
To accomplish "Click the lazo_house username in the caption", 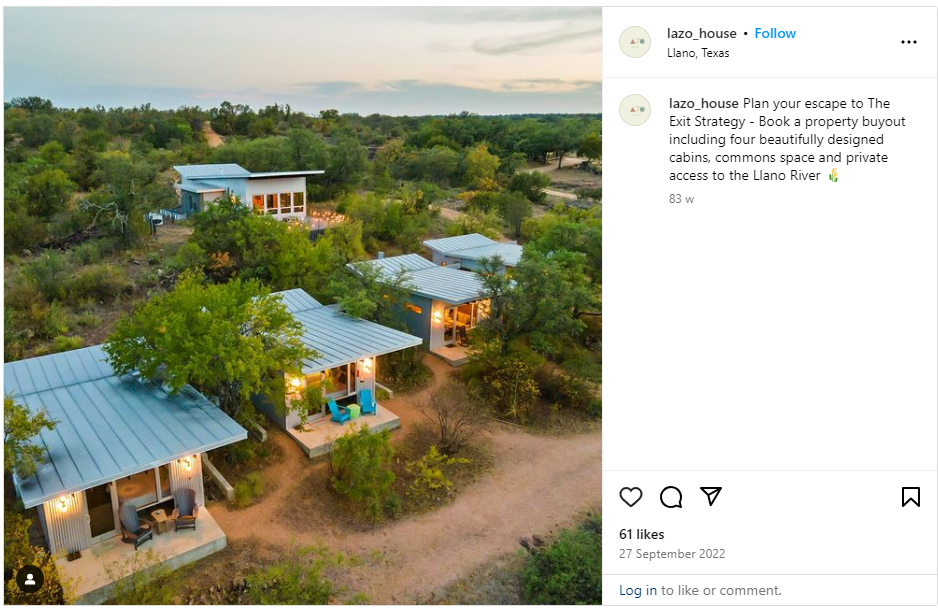I will click(703, 103).
